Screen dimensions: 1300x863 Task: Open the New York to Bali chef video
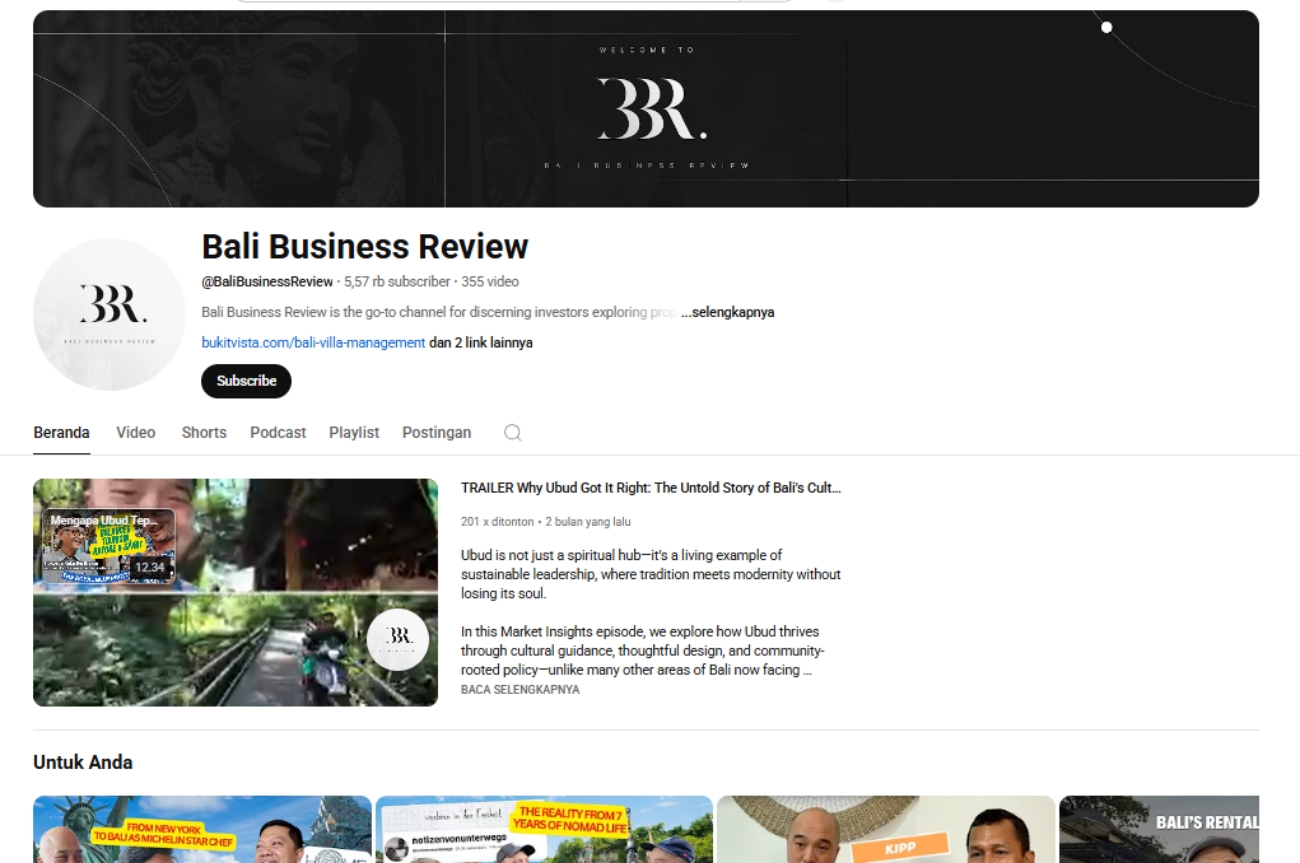[202, 829]
